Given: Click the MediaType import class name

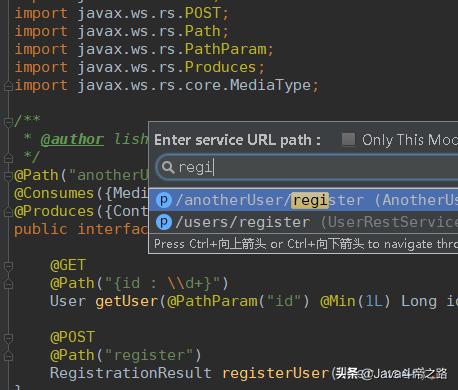Looking at the screenshot, I should 270,85.
